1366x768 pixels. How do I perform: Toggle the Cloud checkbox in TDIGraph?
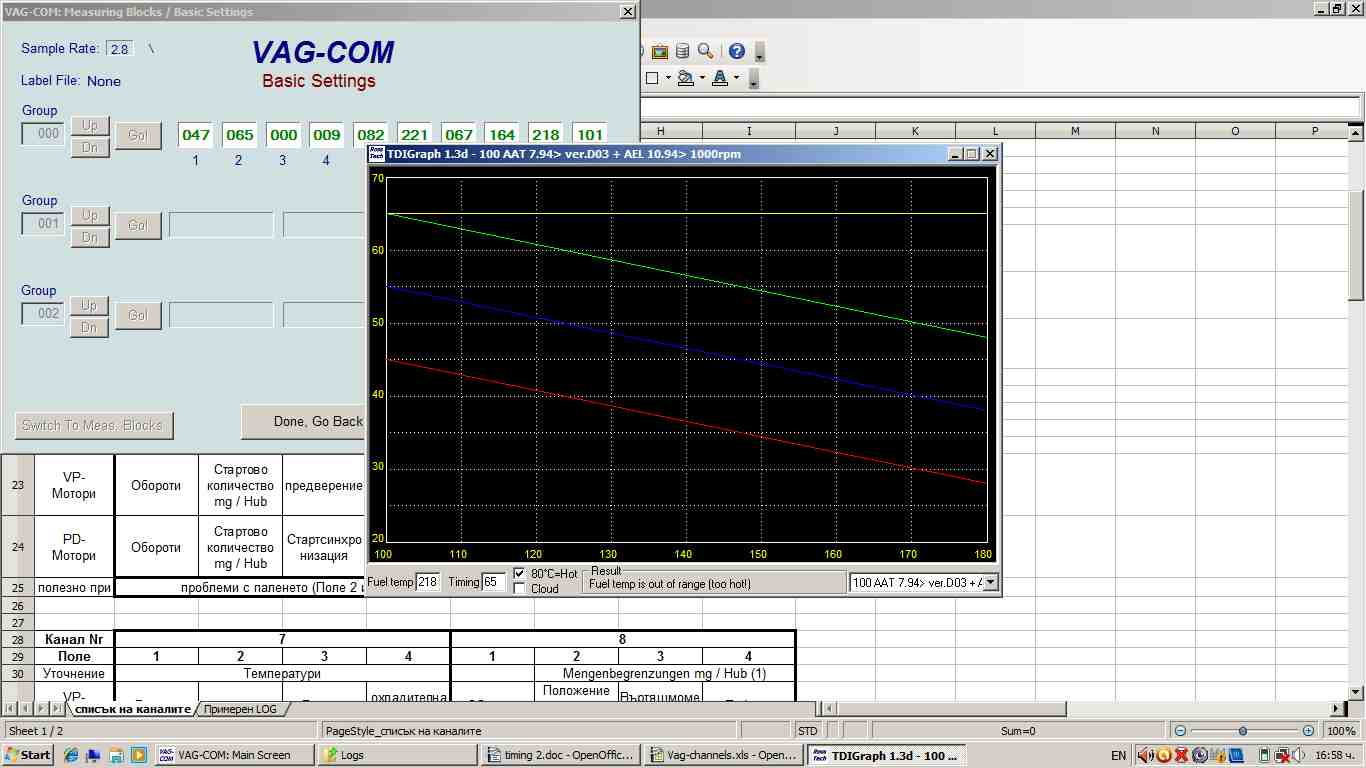519,588
